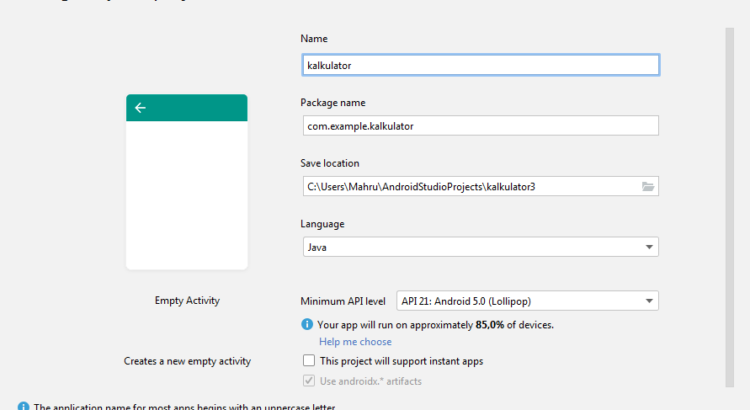Click the 'Empty Activity' template label

coord(187,300)
